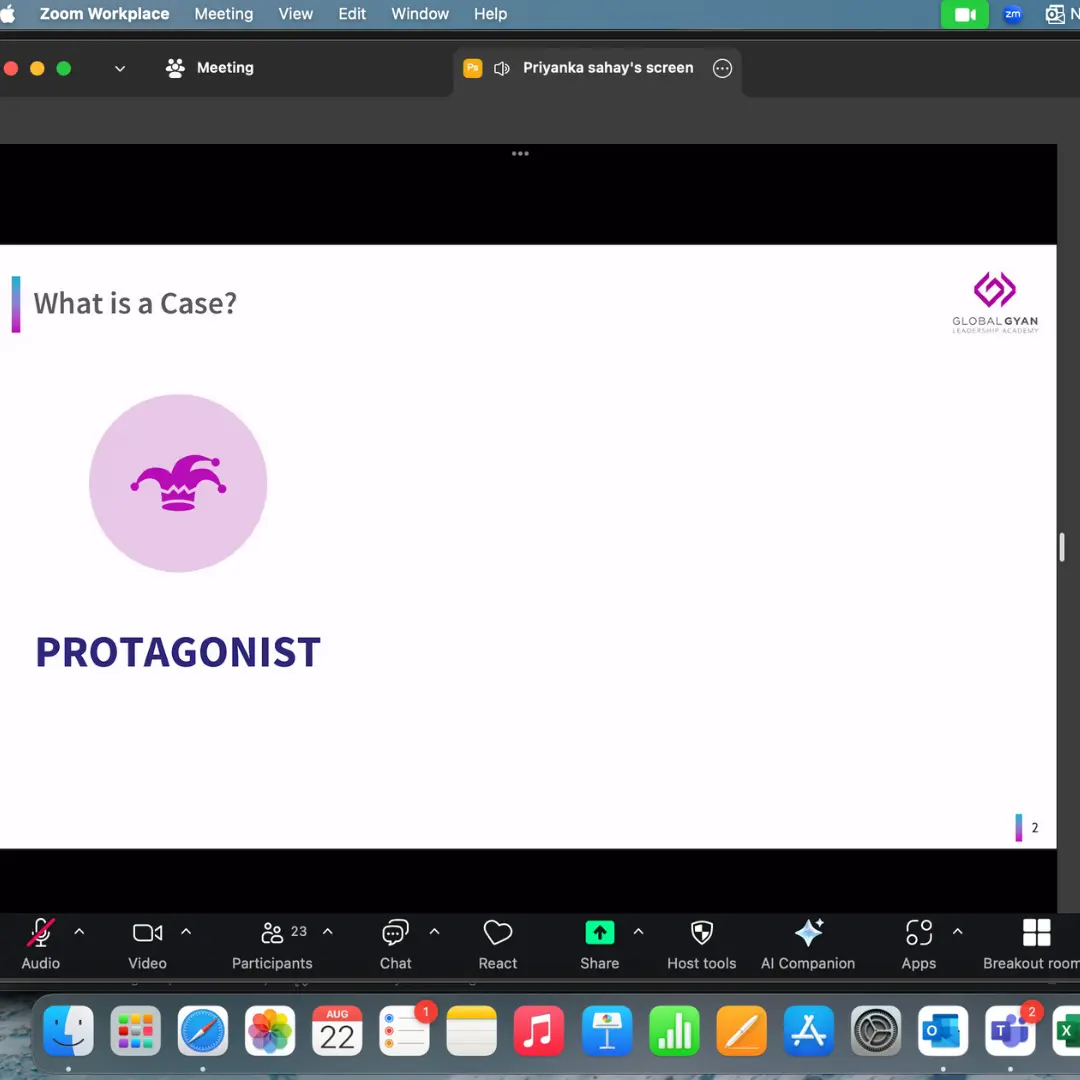
Task: Open the Meeting menu in menu bar
Action: [x=223, y=14]
